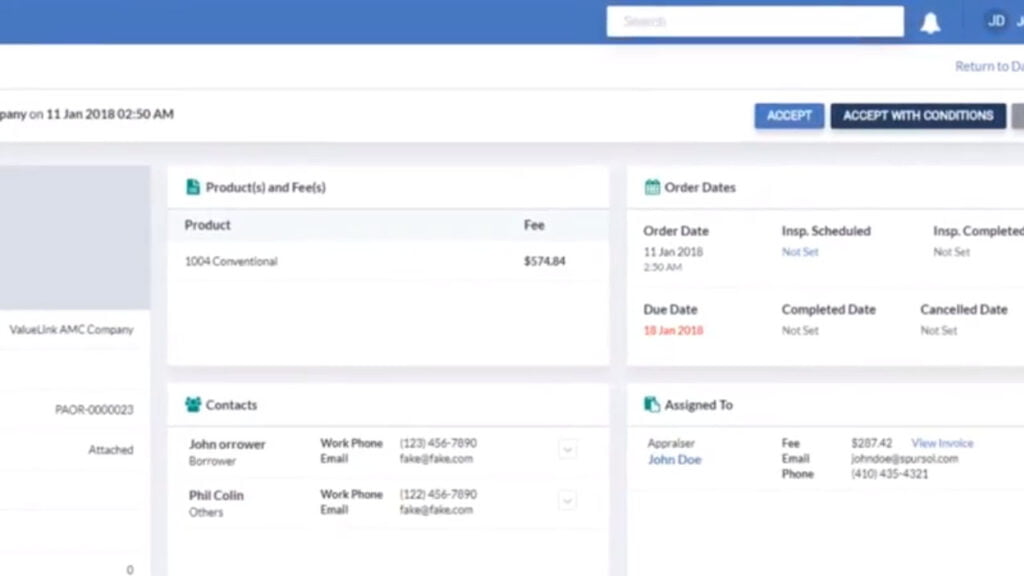Open the View Invoice link
Screen dimensions: 1024x576
pos(942,443)
